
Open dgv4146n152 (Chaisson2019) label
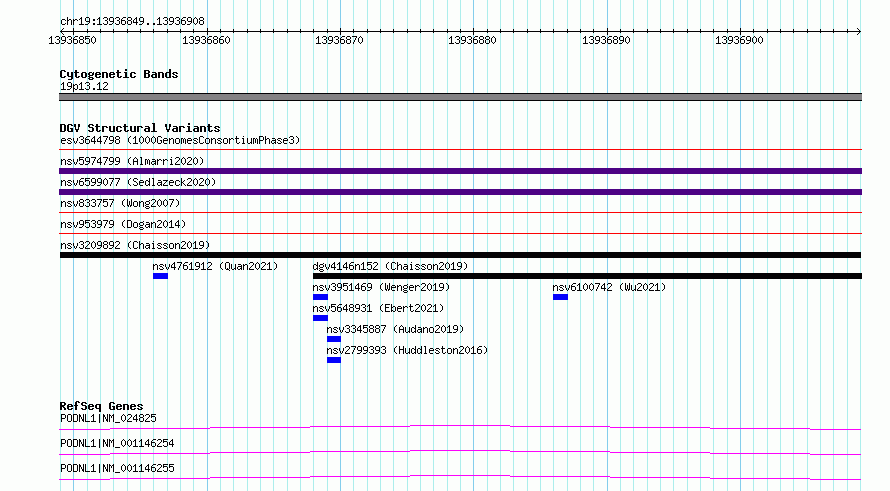click(x=391, y=266)
